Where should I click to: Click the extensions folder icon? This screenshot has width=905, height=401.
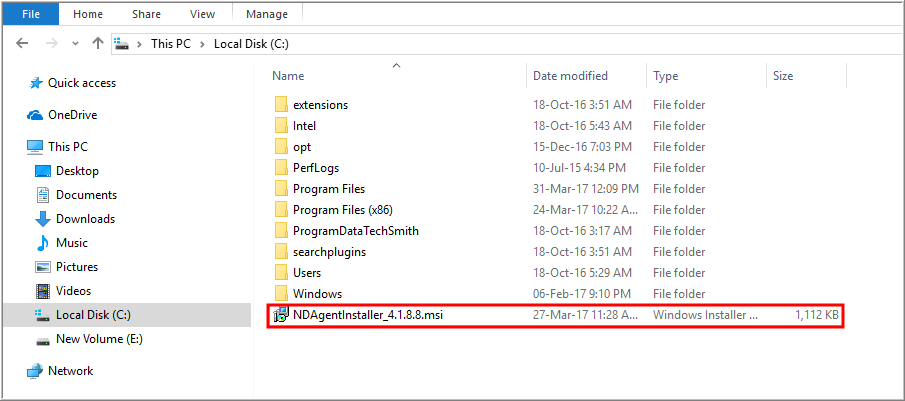[281, 105]
